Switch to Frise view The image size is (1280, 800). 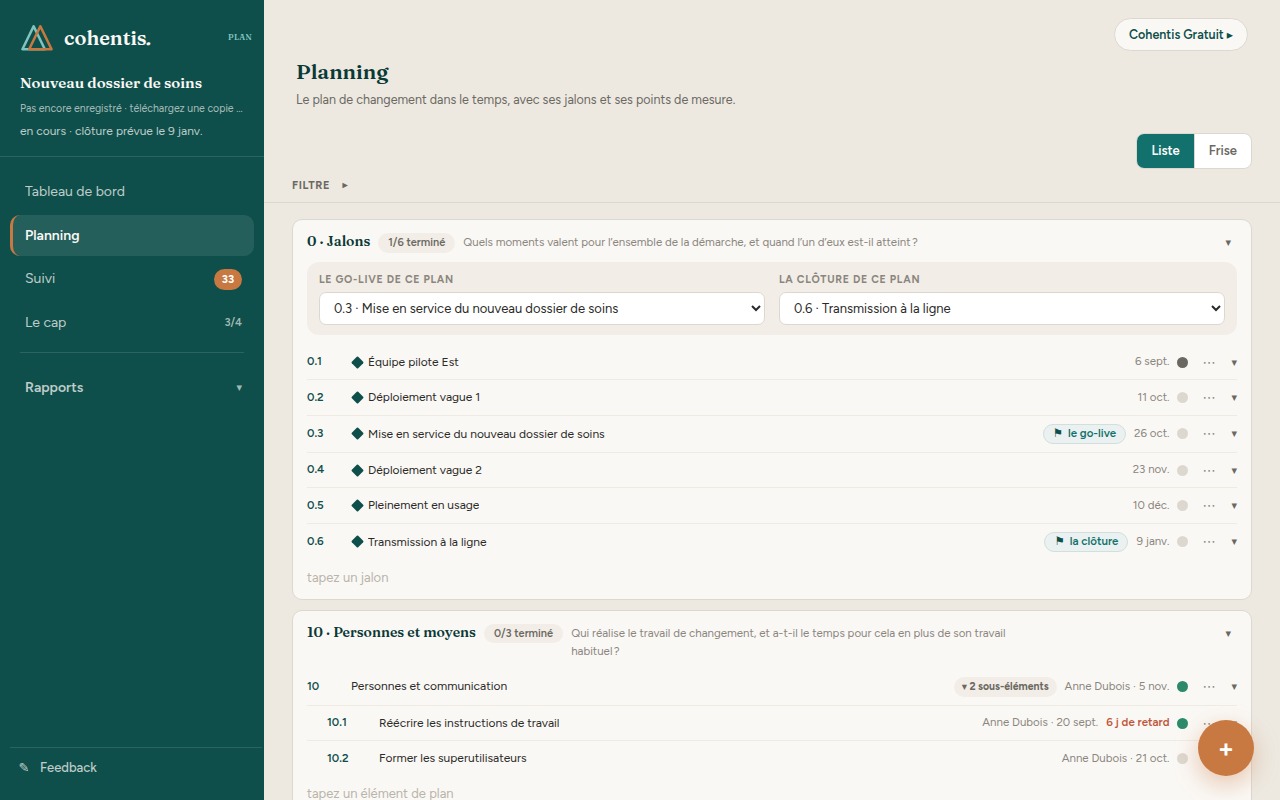1222,151
